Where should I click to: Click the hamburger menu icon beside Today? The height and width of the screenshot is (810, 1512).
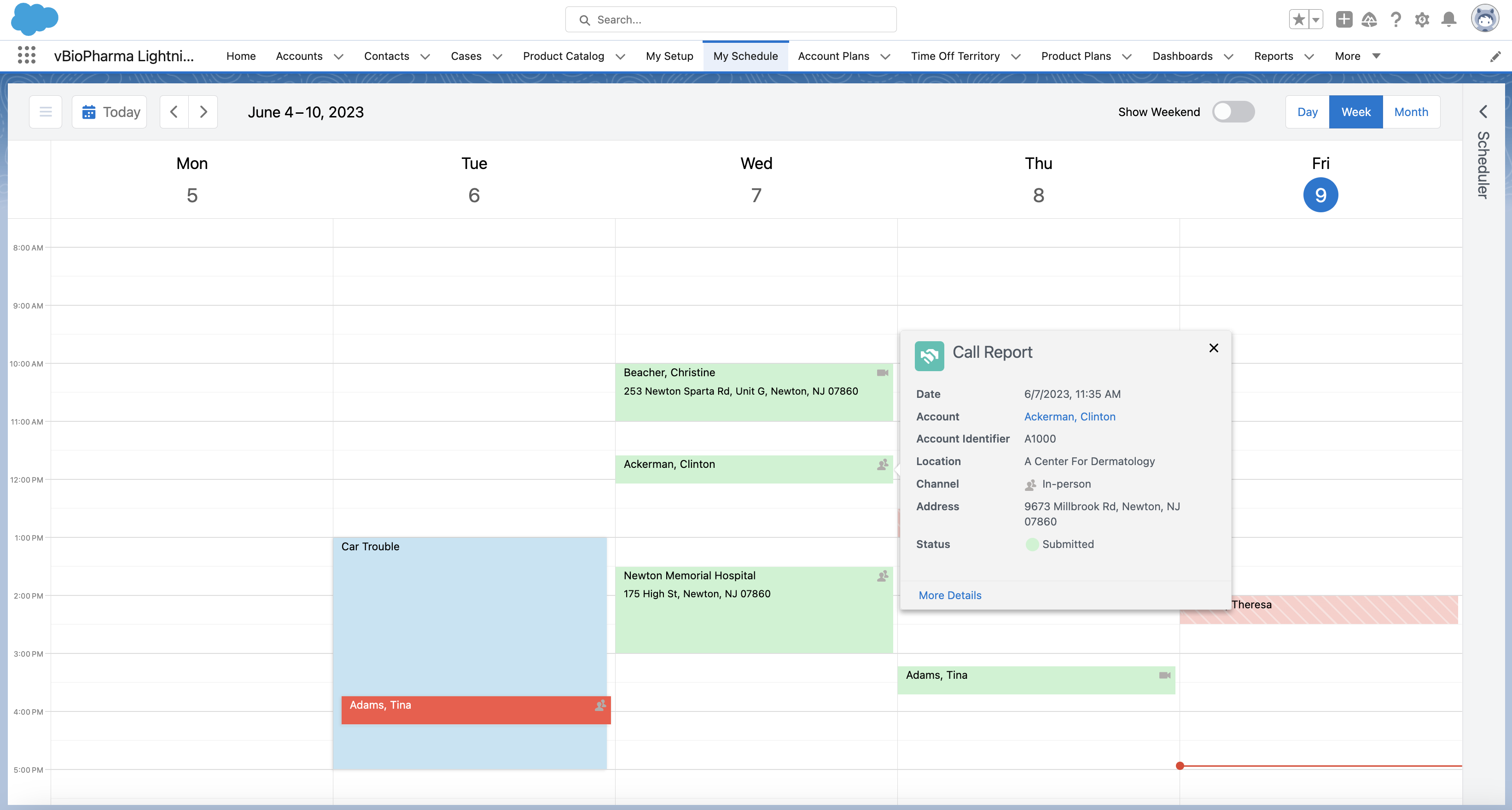click(45, 111)
